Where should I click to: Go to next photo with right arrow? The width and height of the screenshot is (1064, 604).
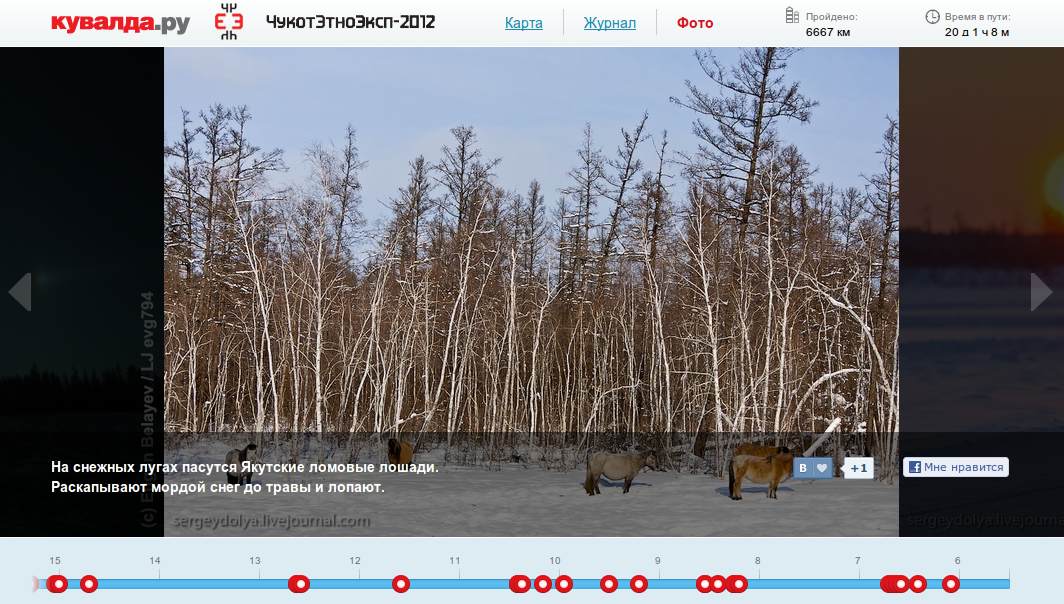pyautogui.click(x=1042, y=292)
